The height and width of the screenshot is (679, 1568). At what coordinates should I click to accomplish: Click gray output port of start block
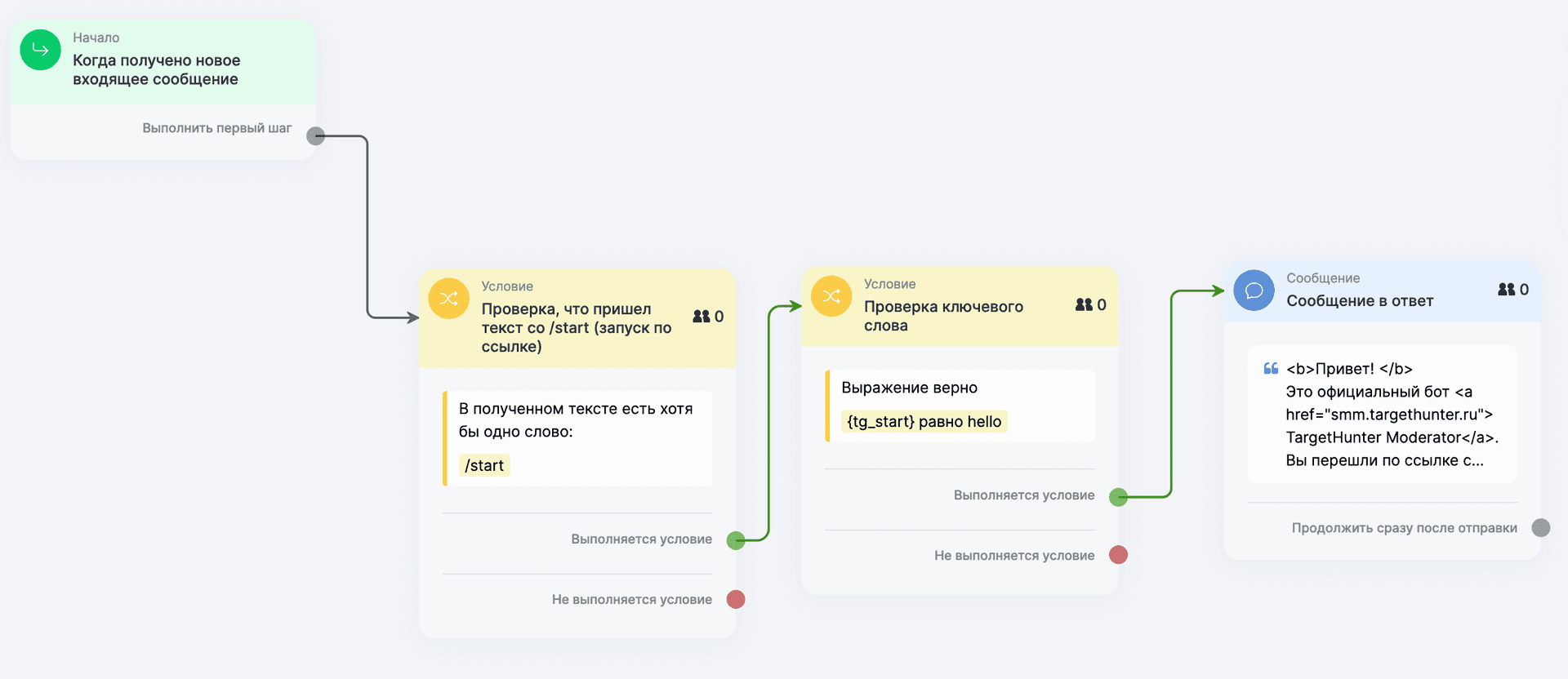(315, 136)
